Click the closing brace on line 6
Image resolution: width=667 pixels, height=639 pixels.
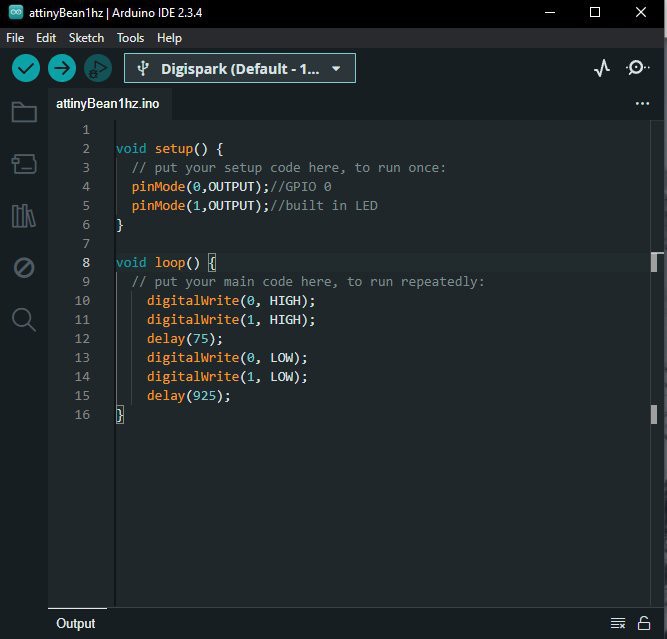point(120,225)
